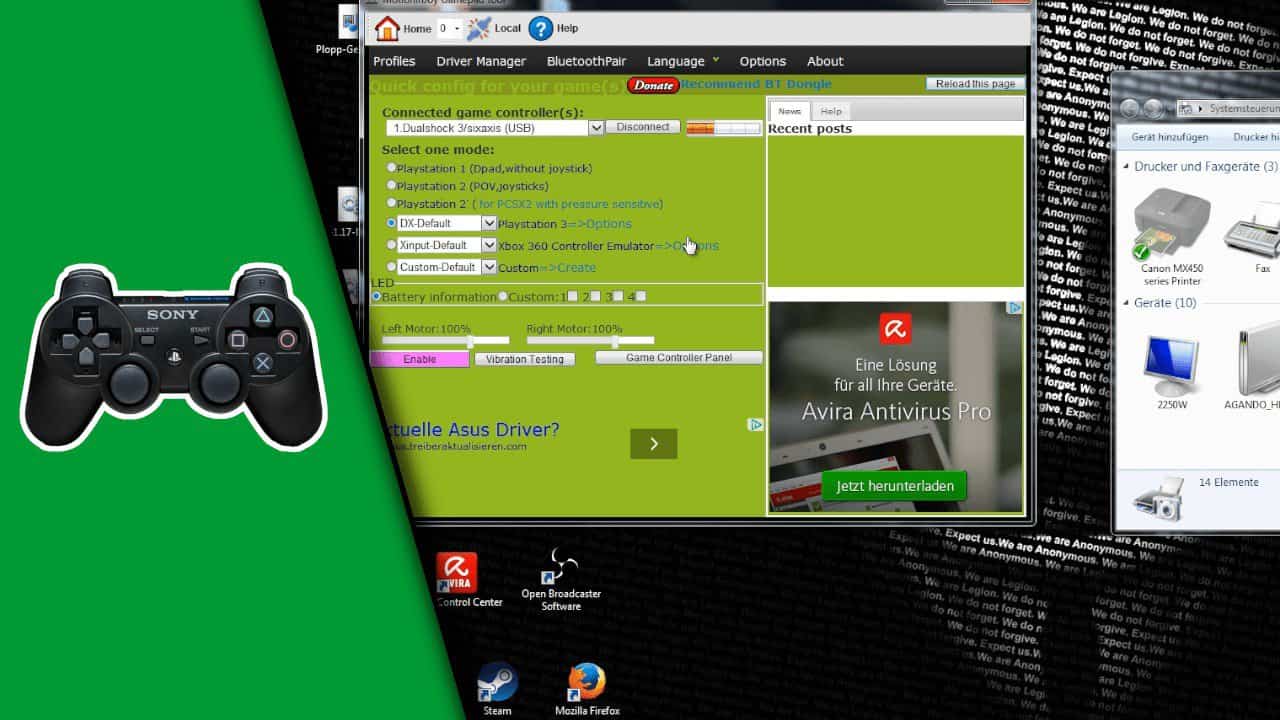Click the AdChoices icon on Avira ad
The height and width of the screenshot is (720, 1280).
pos(1015,308)
